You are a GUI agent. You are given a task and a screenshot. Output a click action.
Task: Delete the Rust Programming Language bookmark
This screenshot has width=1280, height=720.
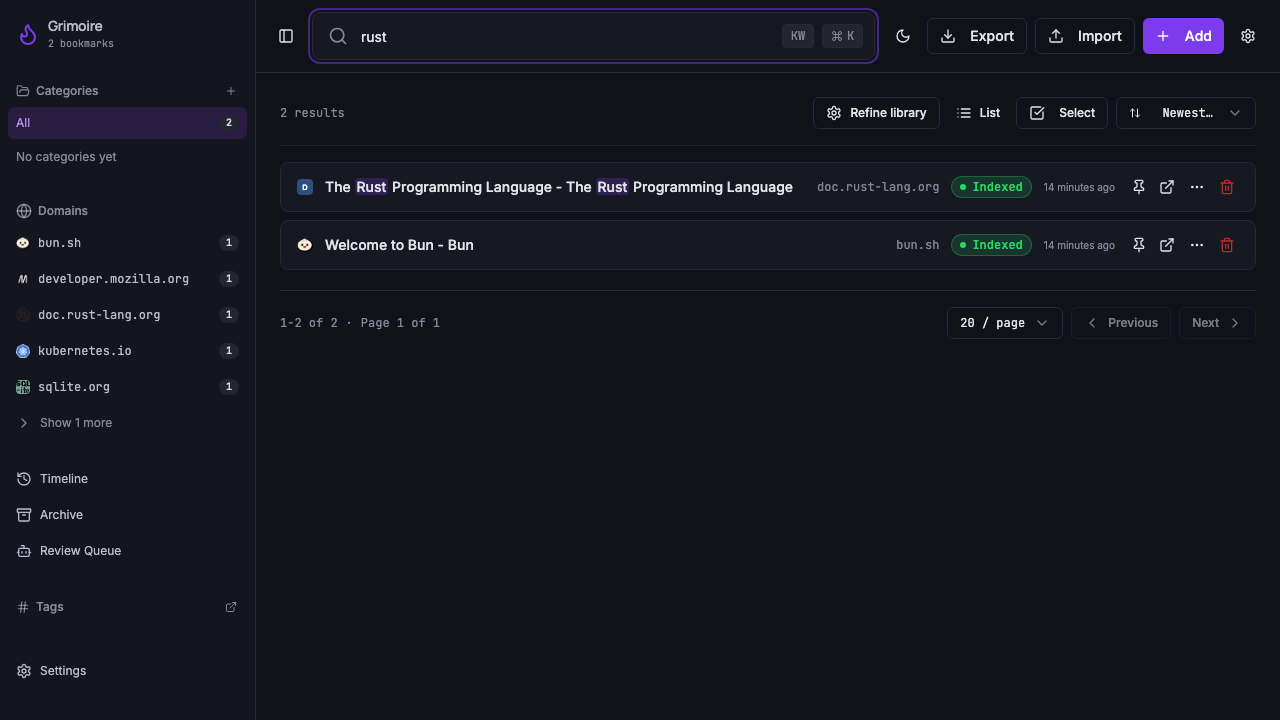1227,187
